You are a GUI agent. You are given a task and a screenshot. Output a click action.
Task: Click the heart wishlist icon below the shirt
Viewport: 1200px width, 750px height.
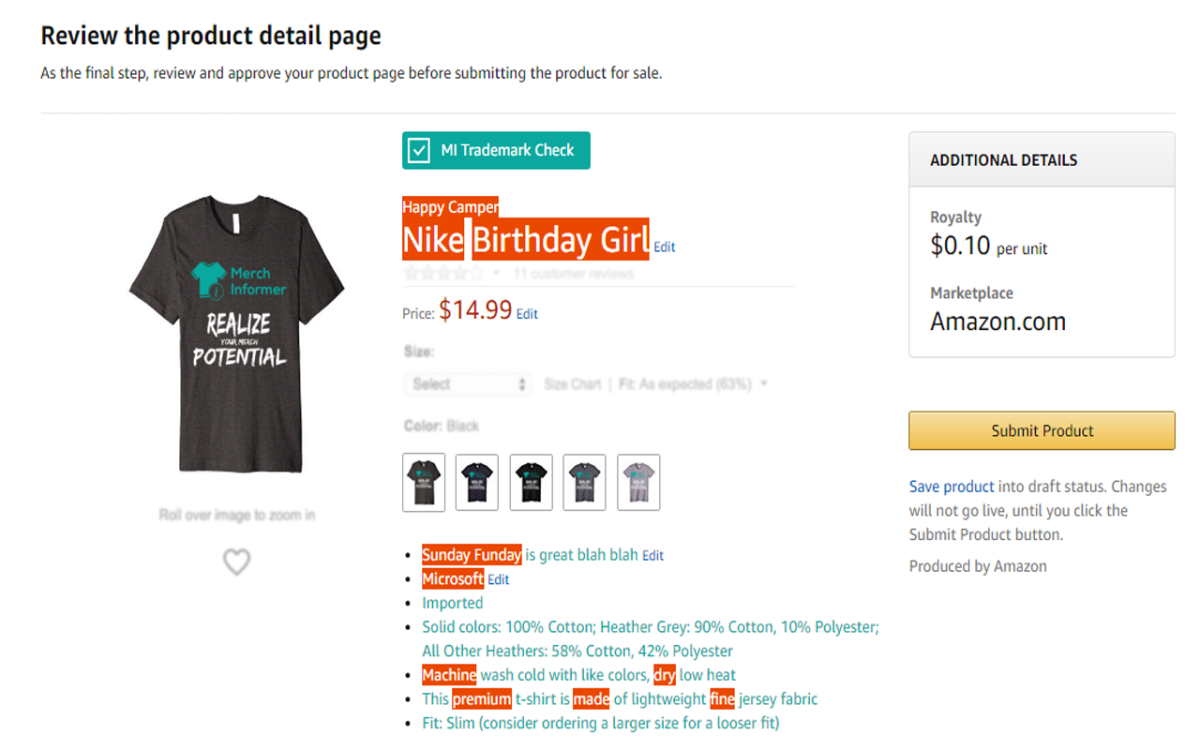236,562
